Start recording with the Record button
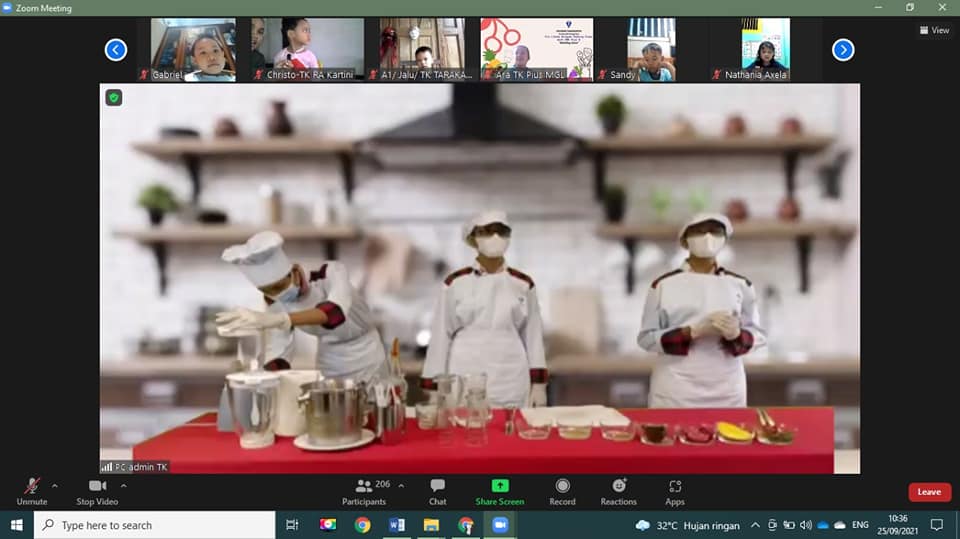This screenshot has height=539, width=960. pyautogui.click(x=562, y=490)
